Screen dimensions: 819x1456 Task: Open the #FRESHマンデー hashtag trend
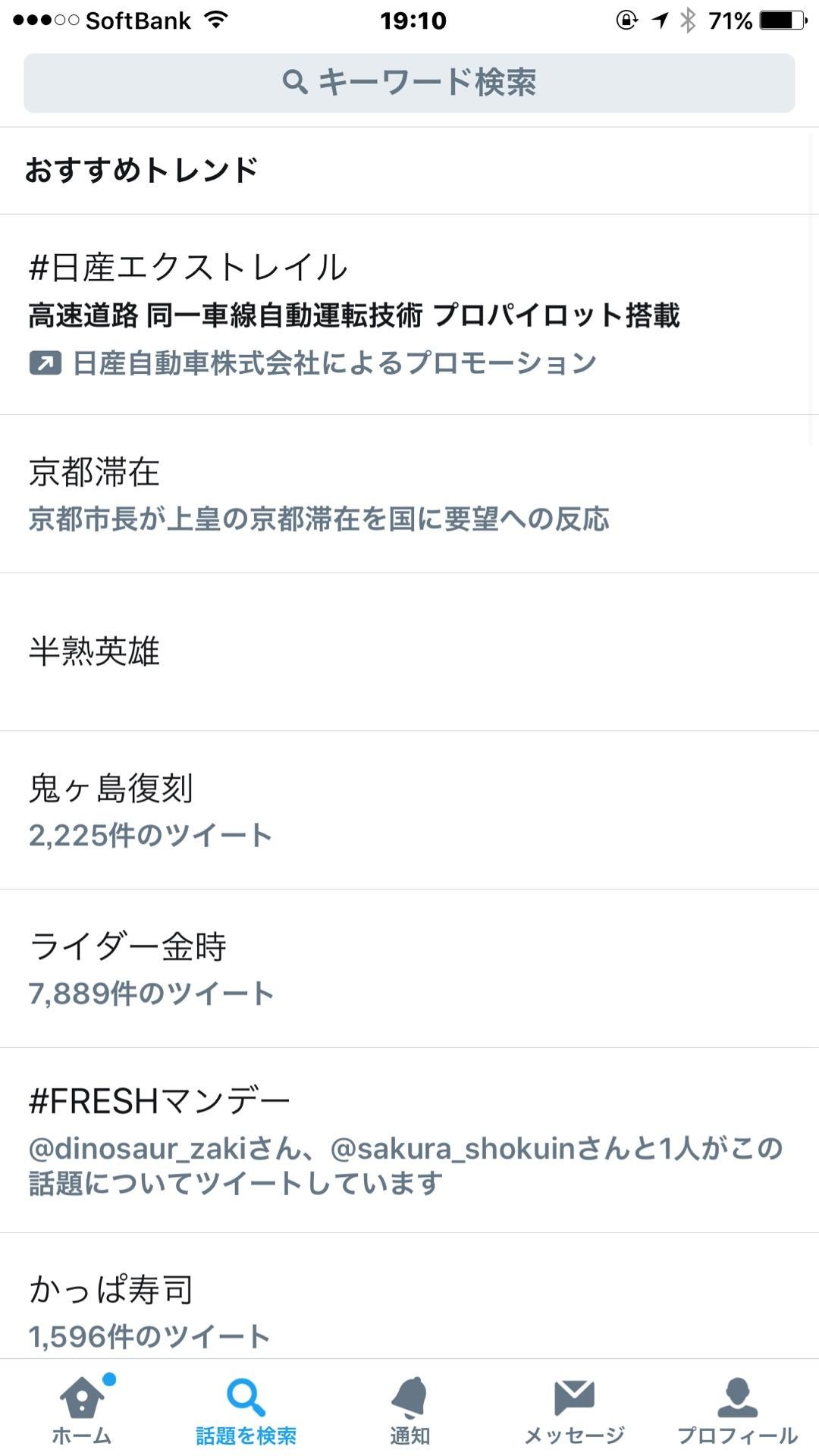(x=409, y=1141)
